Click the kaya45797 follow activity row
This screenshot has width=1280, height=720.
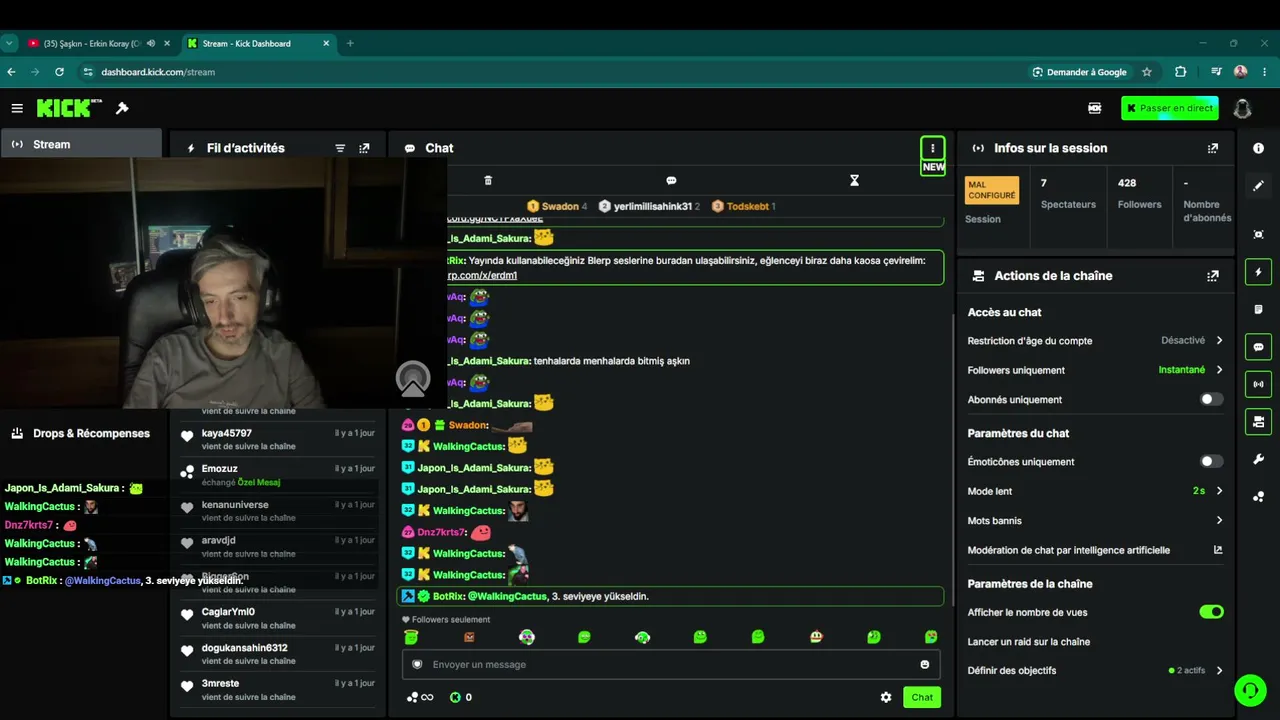click(278, 439)
